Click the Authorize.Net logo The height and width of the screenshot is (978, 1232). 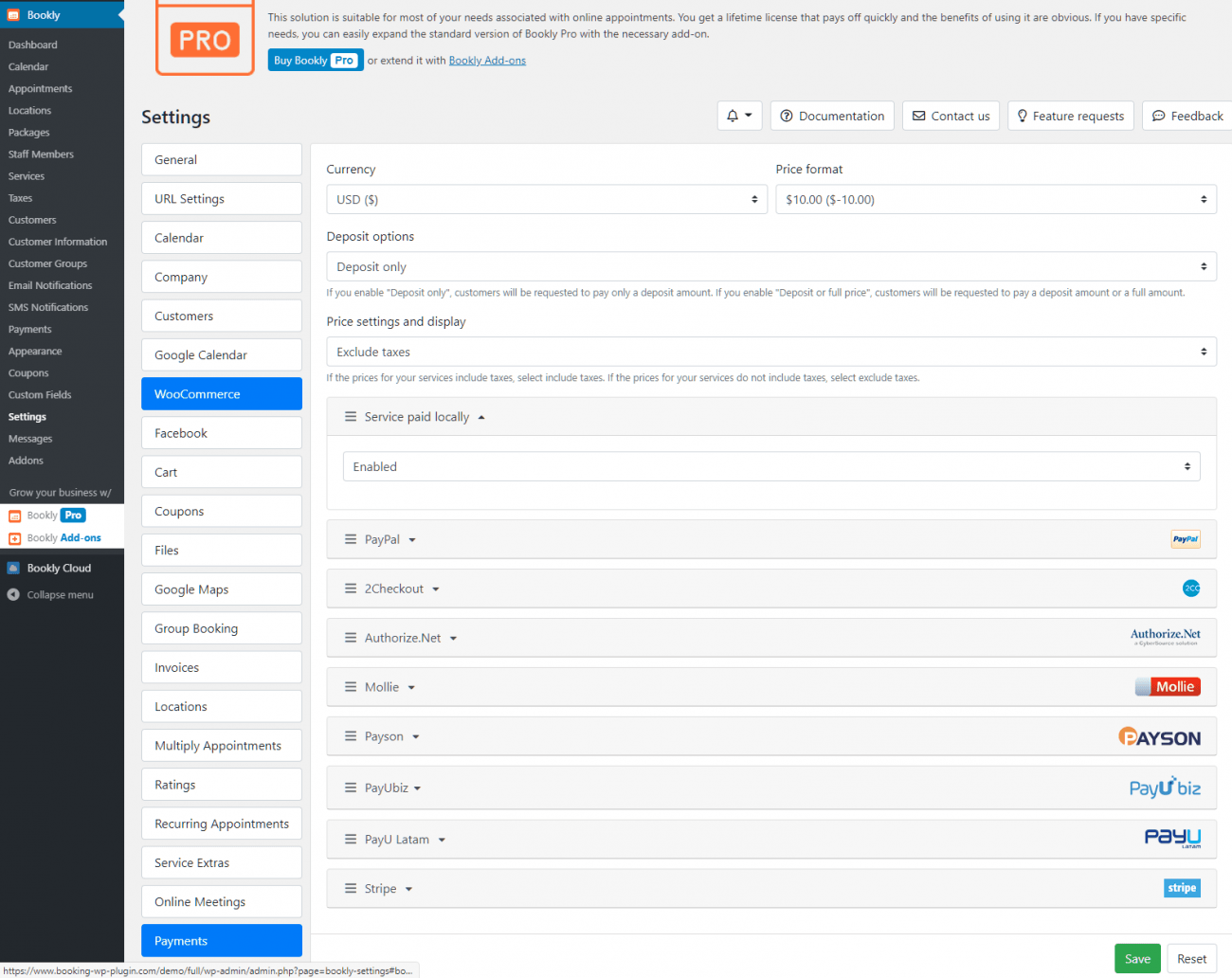click(1165, 637)
